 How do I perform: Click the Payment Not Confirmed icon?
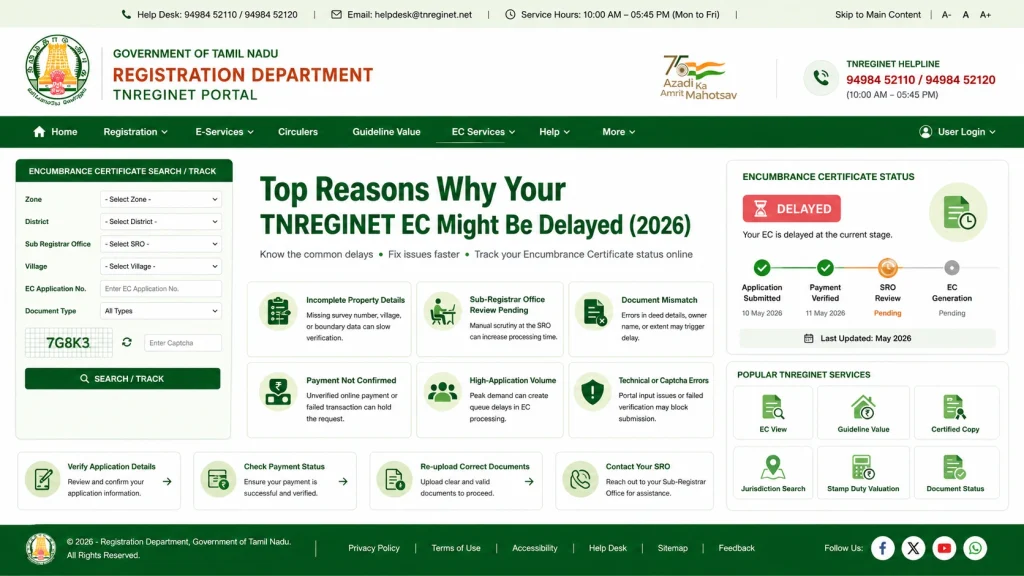click(278, 392)
